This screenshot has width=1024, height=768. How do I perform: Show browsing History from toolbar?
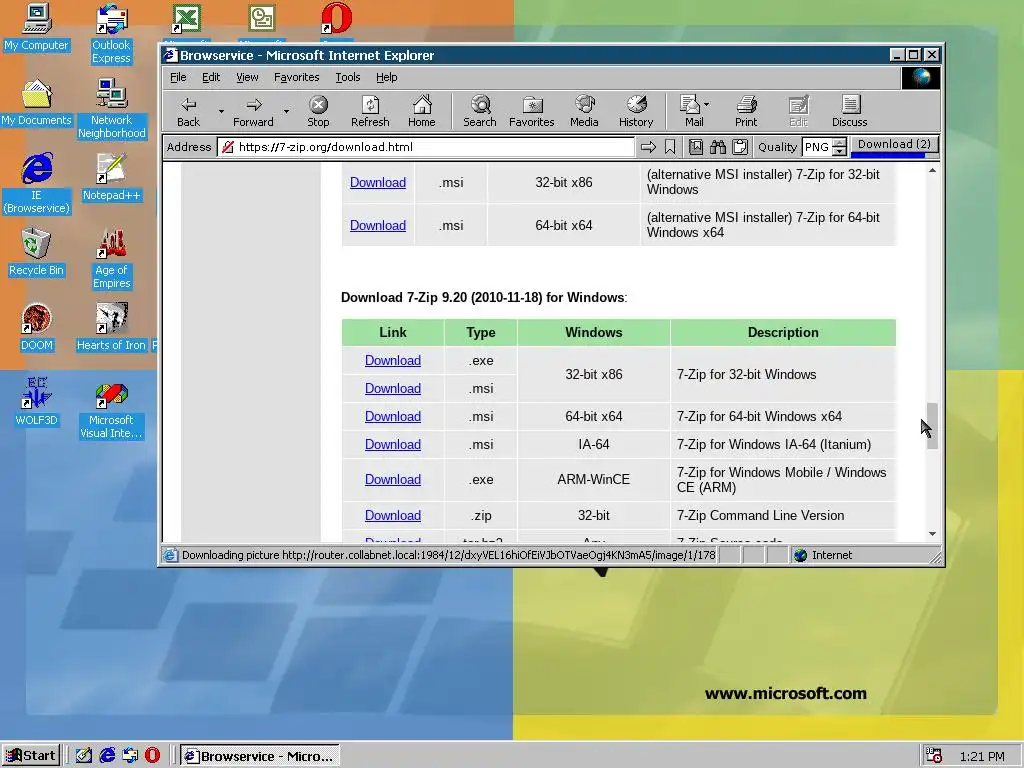[636, 112]
